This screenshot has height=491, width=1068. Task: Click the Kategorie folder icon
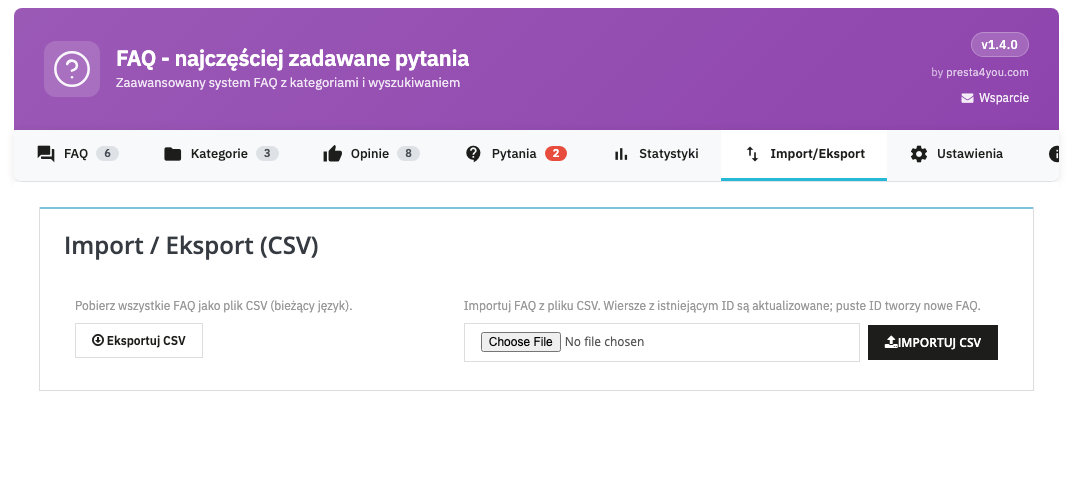[172, 154]
